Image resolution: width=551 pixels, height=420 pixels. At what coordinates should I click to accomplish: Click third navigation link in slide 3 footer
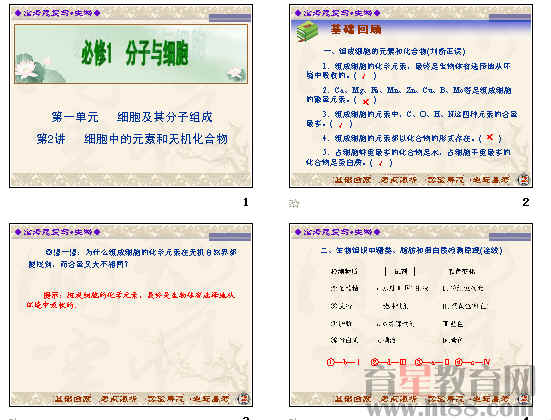pyautogui.click(x=165, y=399)
